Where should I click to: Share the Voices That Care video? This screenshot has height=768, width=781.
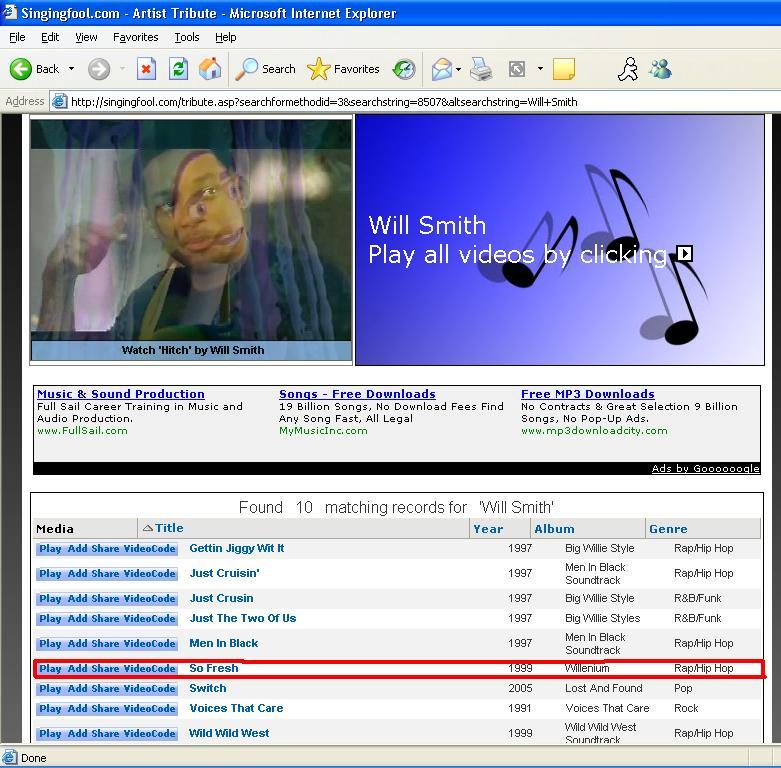[105, 709]
